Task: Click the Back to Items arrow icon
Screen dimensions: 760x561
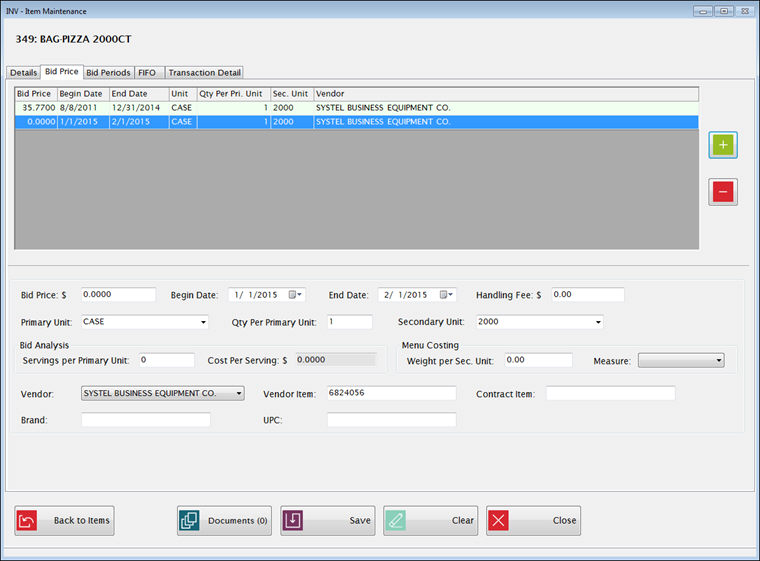Action: tap(29, 521)
